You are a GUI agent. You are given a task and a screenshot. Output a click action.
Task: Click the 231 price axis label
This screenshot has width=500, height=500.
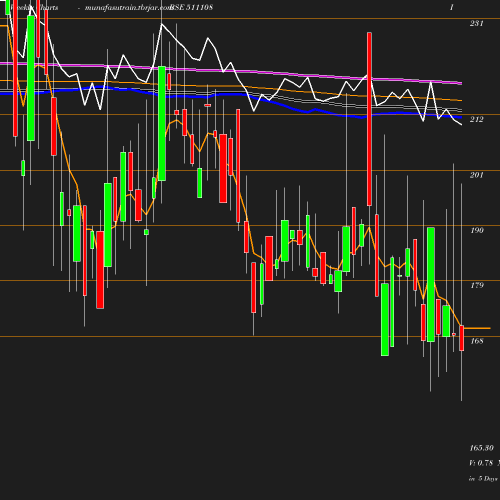click(x=476, y=23)
